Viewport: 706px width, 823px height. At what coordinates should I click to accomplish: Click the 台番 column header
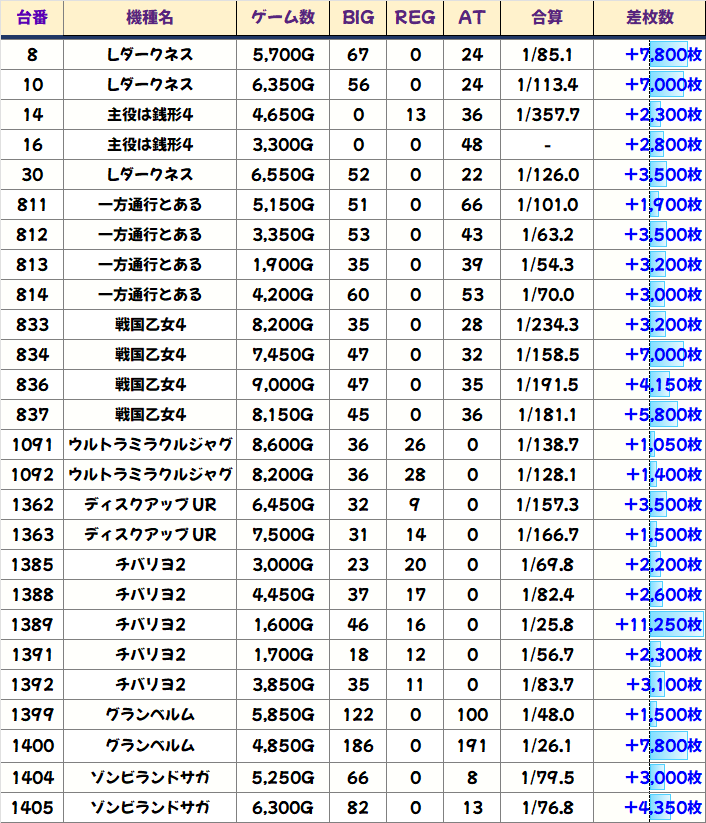(x=32, y=18)
